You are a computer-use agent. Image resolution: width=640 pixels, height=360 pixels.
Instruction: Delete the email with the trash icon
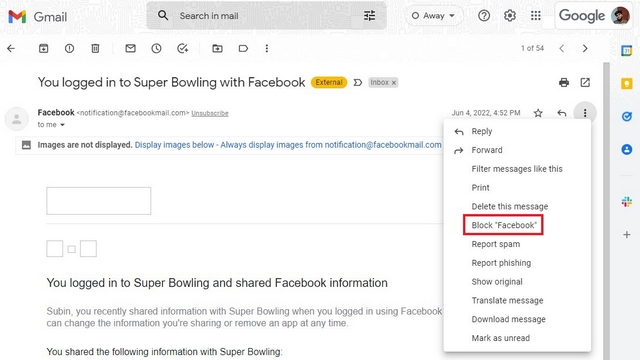click(x=95, y=49)
